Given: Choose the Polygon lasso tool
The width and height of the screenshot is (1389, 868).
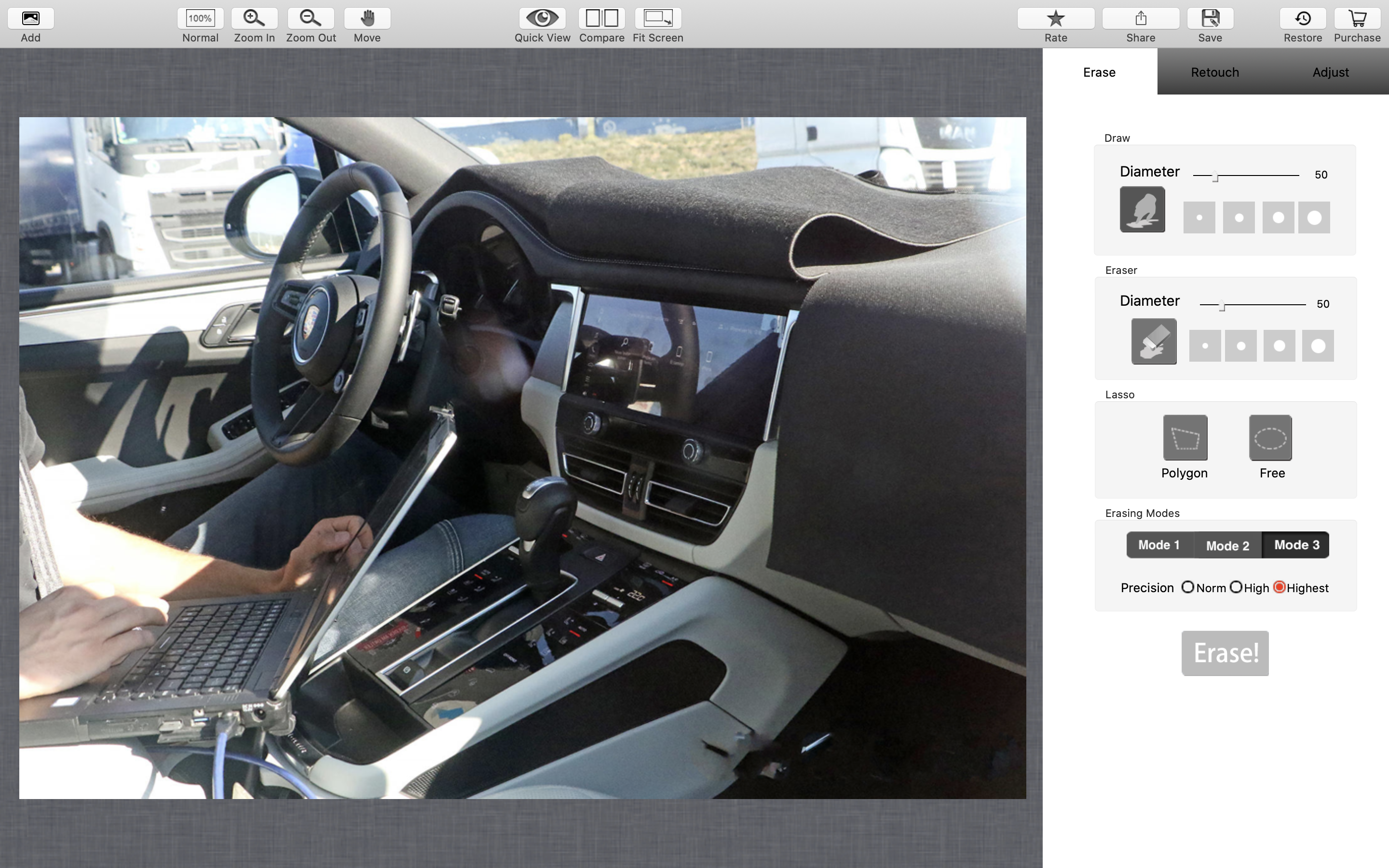Looking at the screenshot, I should pyautogui.click(x=1185, y=438).
